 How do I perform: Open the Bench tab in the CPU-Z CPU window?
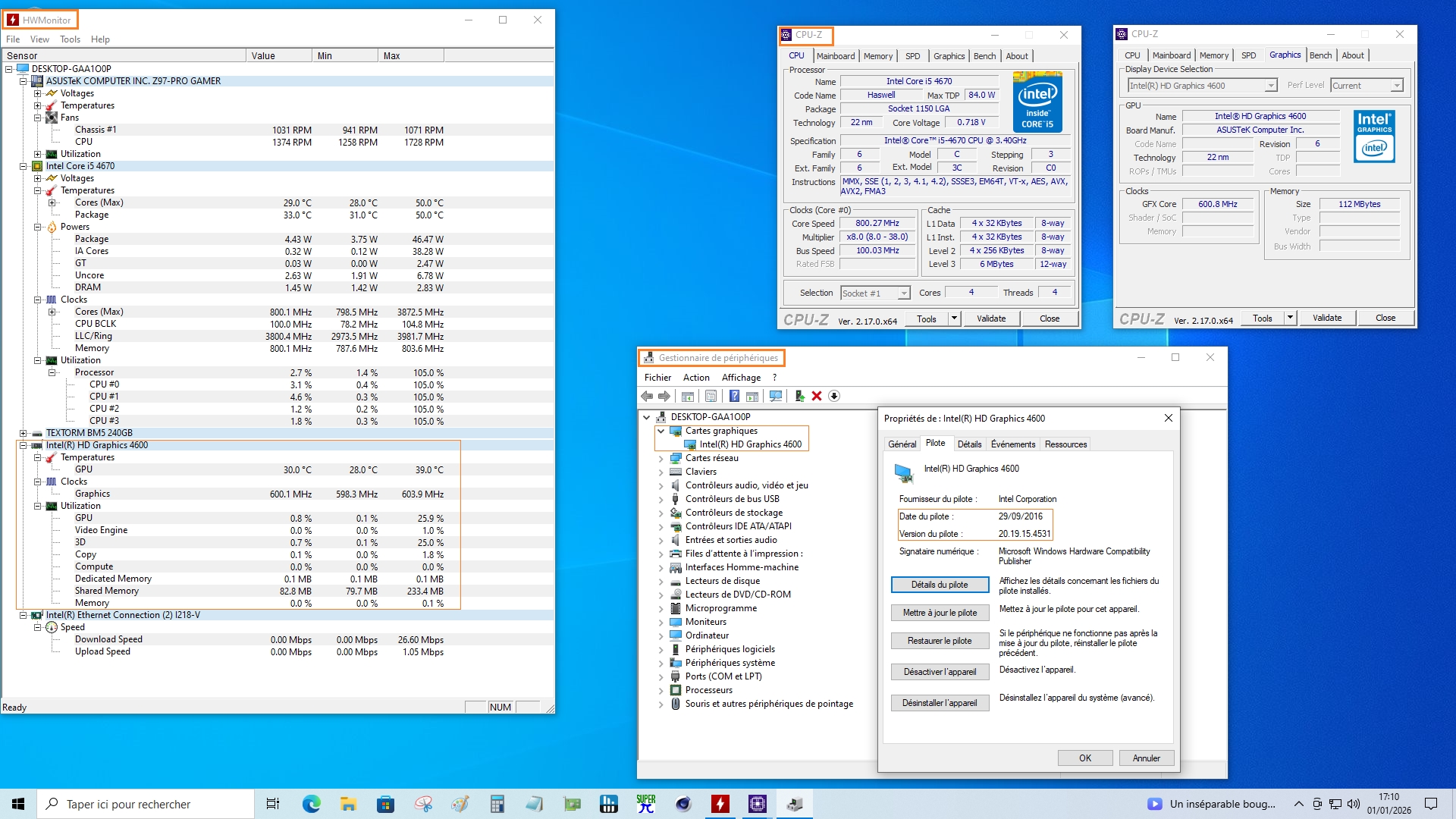[x=984, y=56]
